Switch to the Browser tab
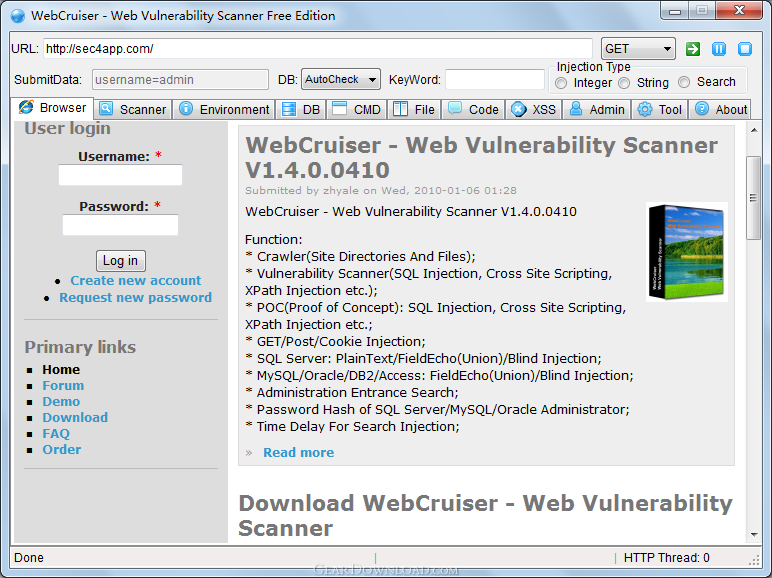This screenshot has height=578, width=772. (x=53, y=108)
